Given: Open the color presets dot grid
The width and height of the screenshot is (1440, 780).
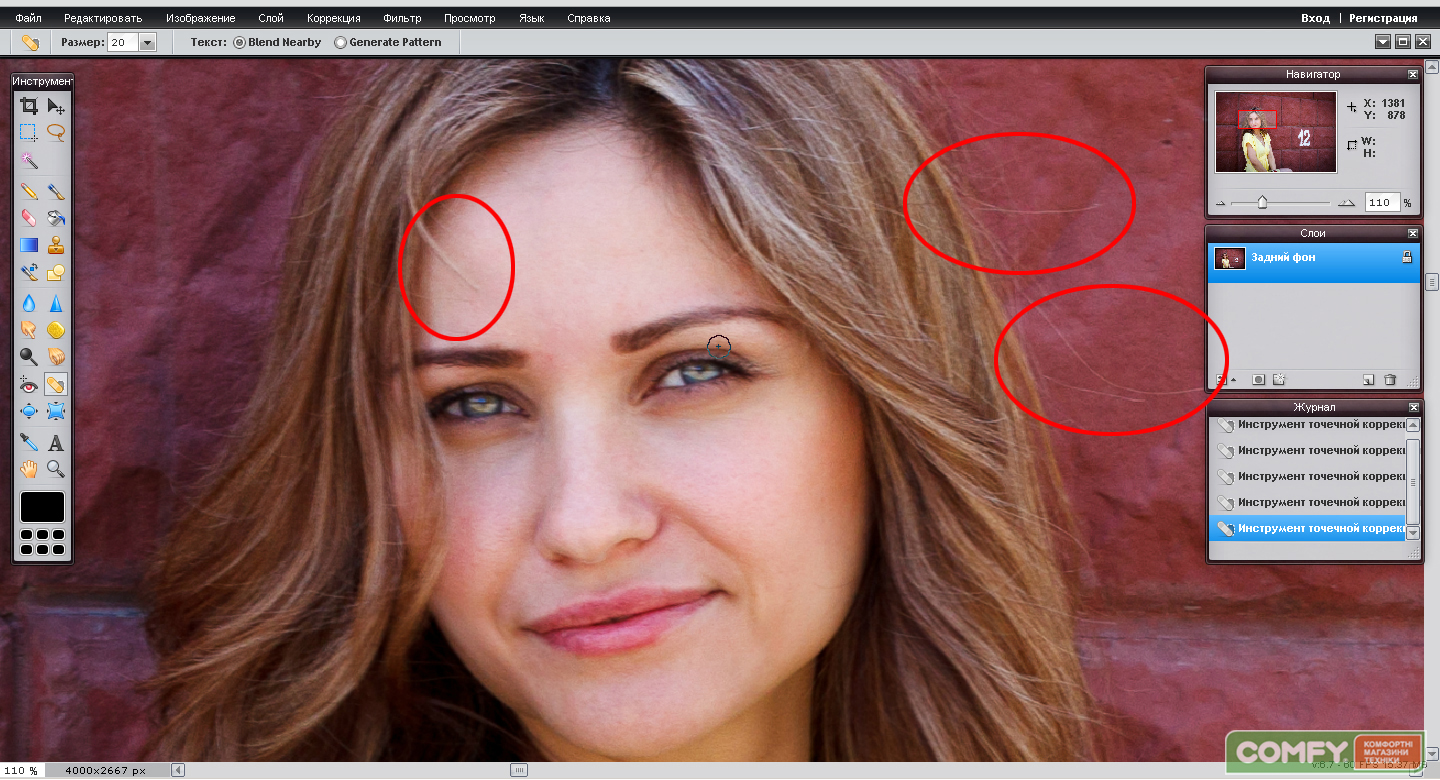Looking at the screenshot, I should coord(42,542).
